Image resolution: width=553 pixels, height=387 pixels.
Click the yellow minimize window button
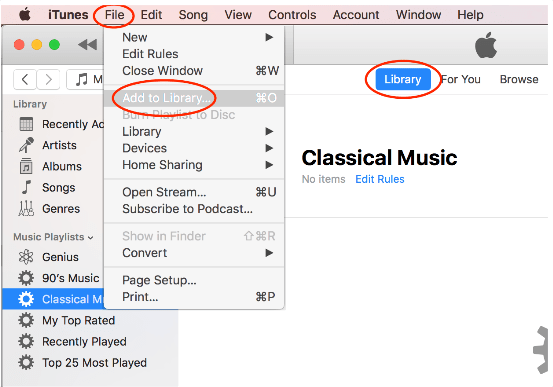(x=37, y=45)
